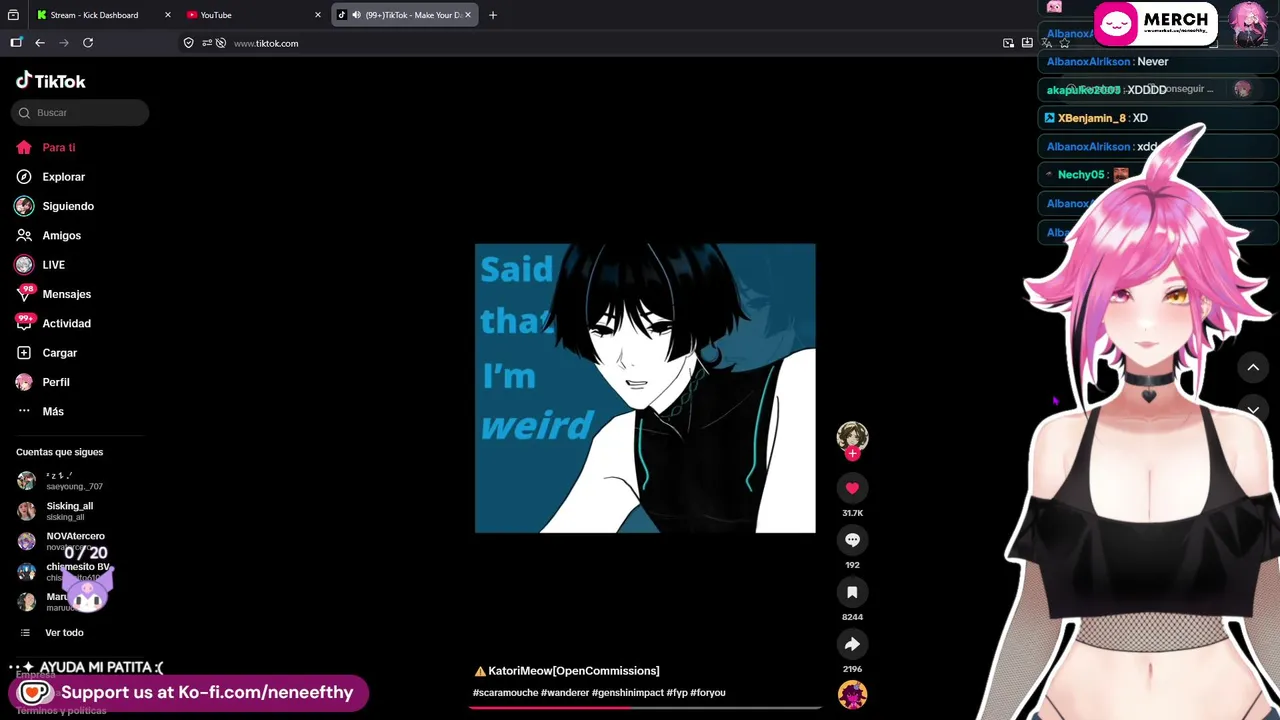This screenshot has width=1280, height=720.
Task: Open the #wanderer hashtag
Action: 565,693
